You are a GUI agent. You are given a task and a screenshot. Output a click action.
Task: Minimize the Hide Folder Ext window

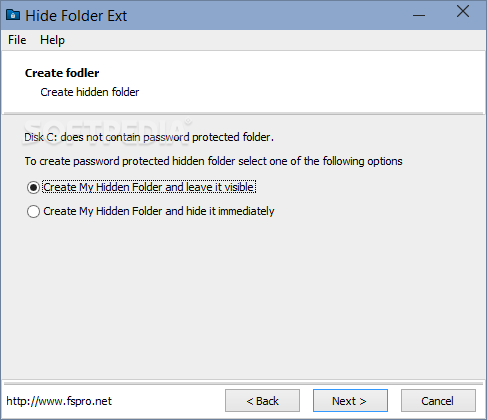pos(419,15)
